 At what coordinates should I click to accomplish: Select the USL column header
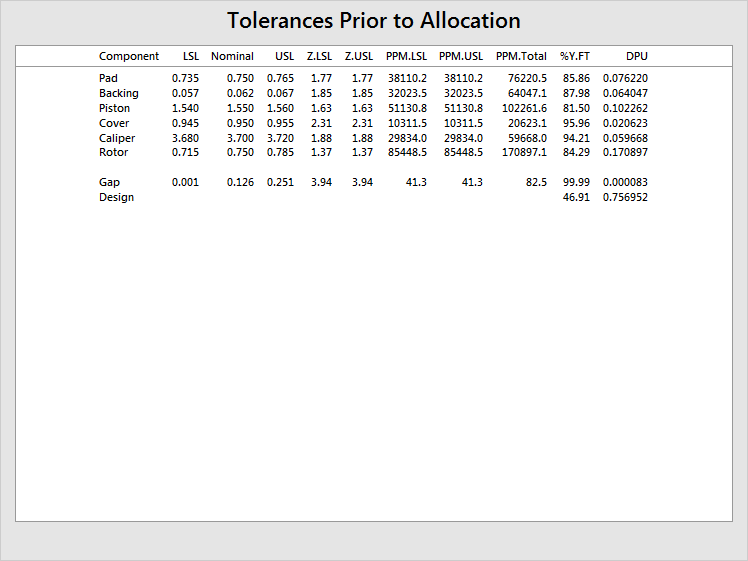click(284, 56)
